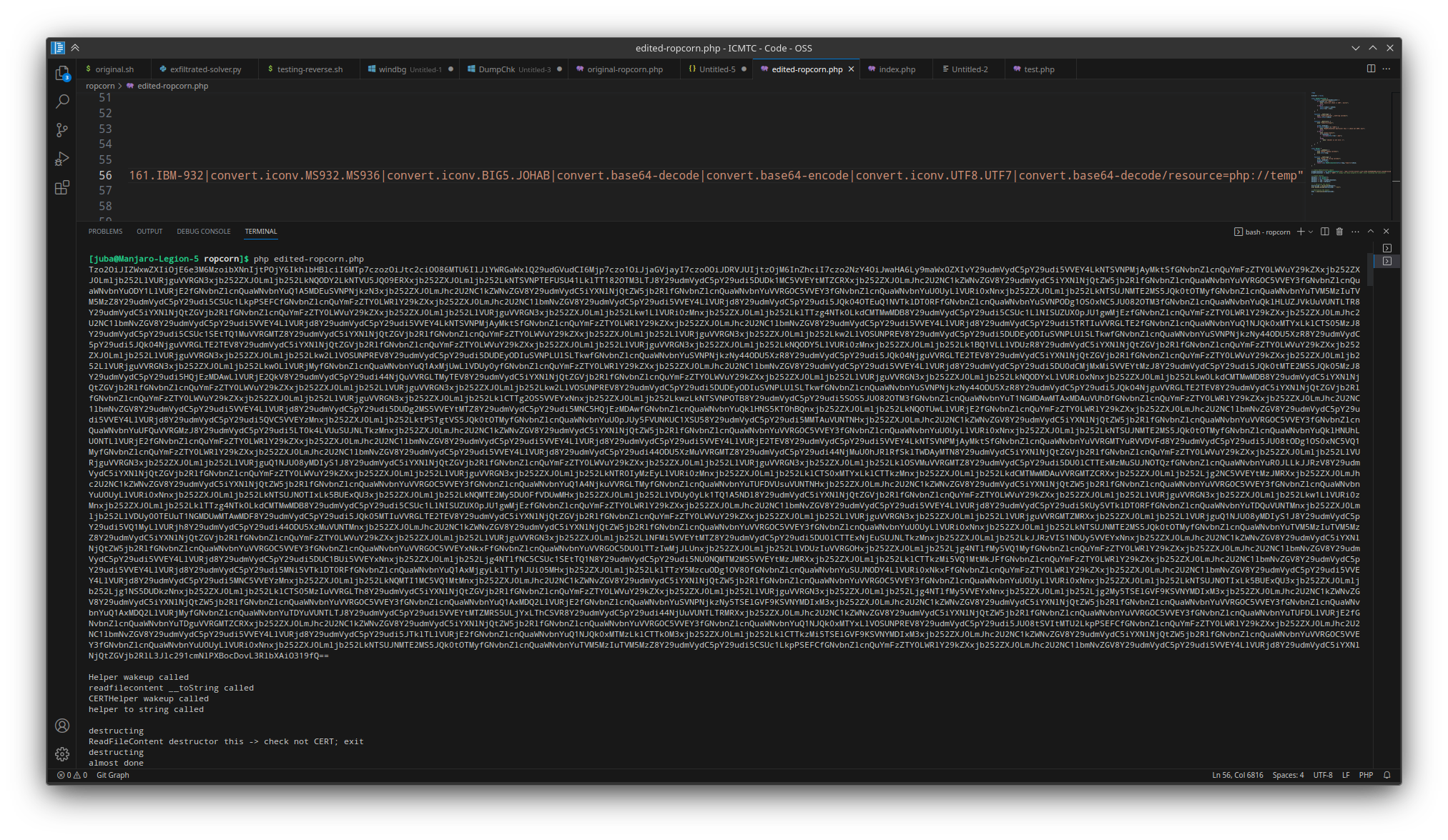
Task: Open the Run and Debug view
Action: (62, 159)
